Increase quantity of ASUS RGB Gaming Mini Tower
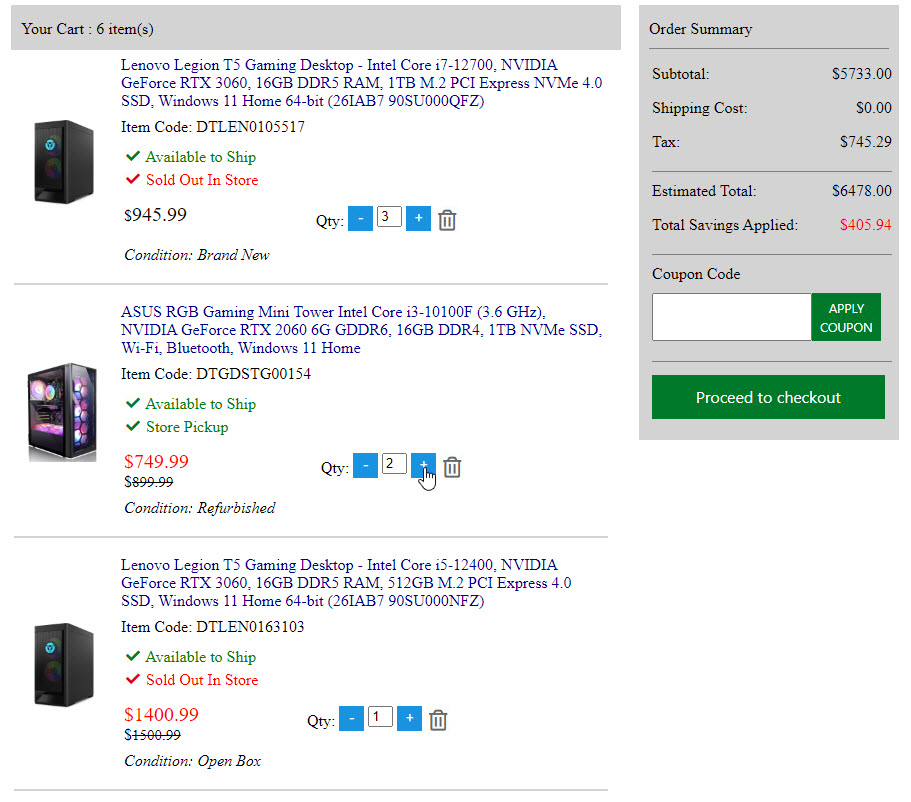 click(423, 466)
